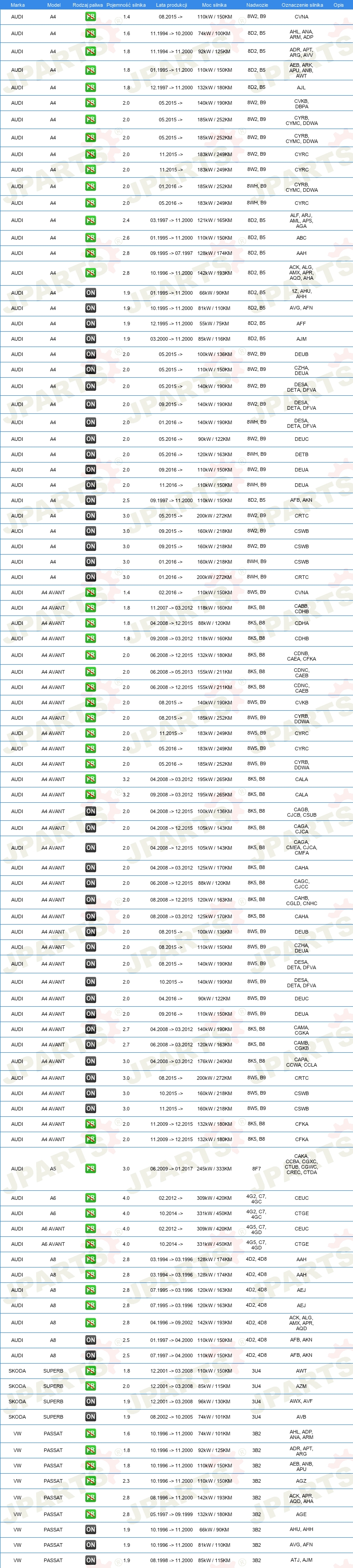Viewport: 353px width, 1568px height.
Task: Select petrol icon in Audi A4 CVKB, DBPA row
Action: (90, 103)
